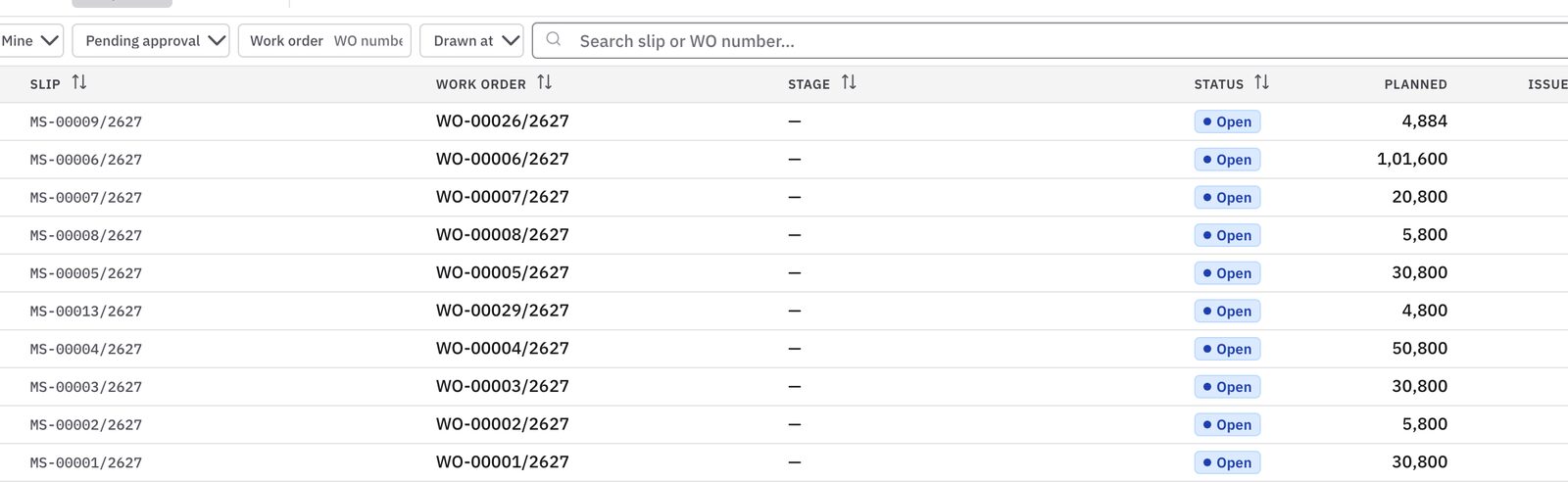
Task: Open slip MS-00008/2627
Action: (x=86, y=236)
